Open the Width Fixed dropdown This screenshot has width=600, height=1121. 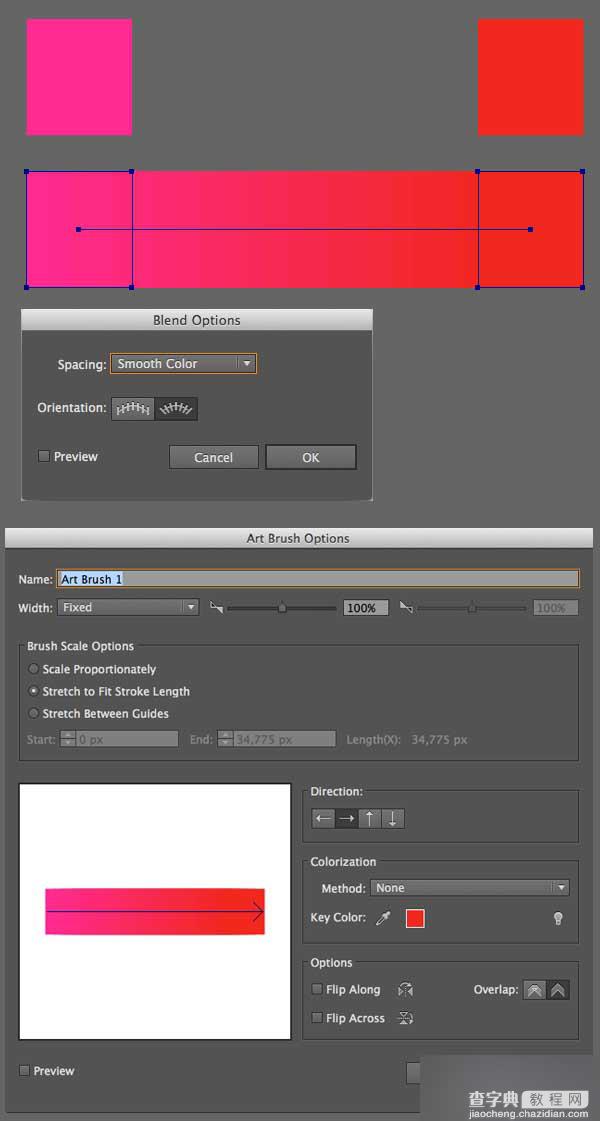[128, 608]
